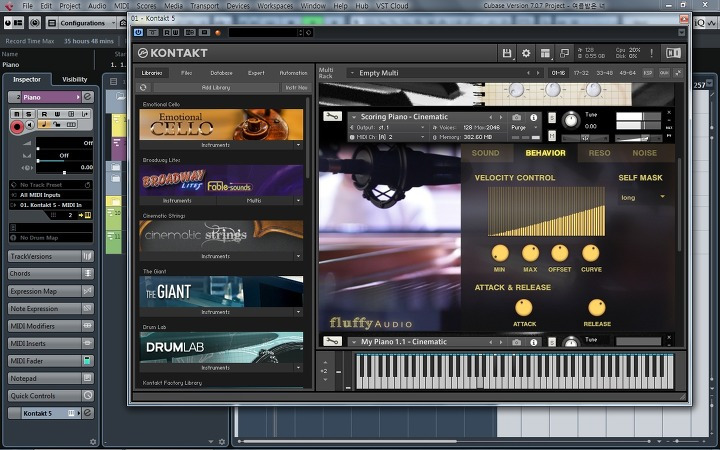The height and width of the screenshot is (450, 720).
Task: Toggle Kontakt minimized view icon
Action: (x=564, y=53)
